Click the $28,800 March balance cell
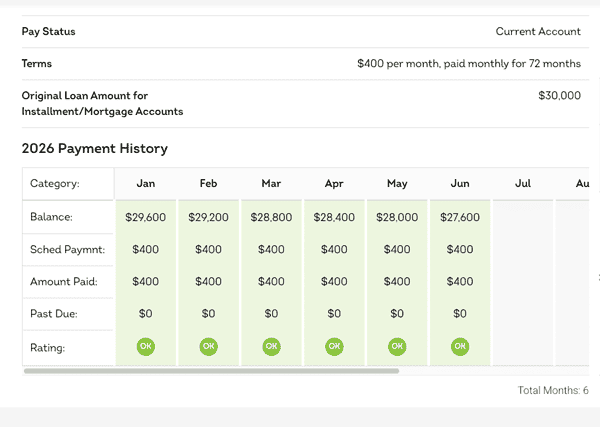Image resolution: width=600 pixels, height=427 pixels. tap(271, 217)
